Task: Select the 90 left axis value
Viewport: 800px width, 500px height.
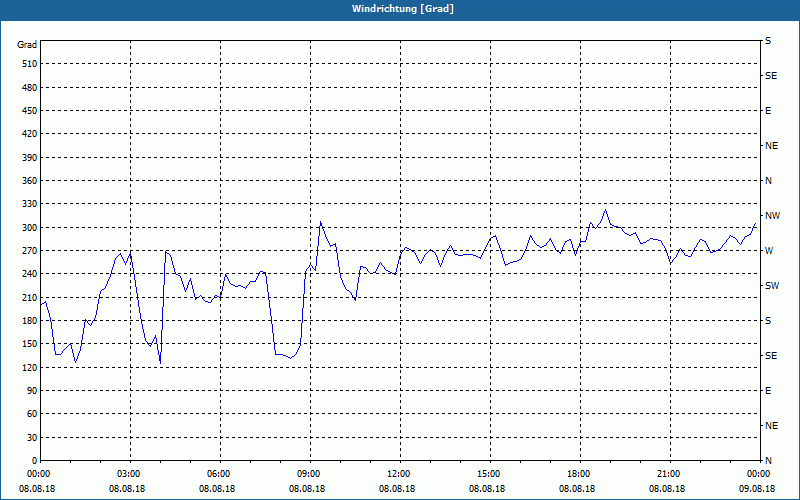Action: [x=32, y=391]
